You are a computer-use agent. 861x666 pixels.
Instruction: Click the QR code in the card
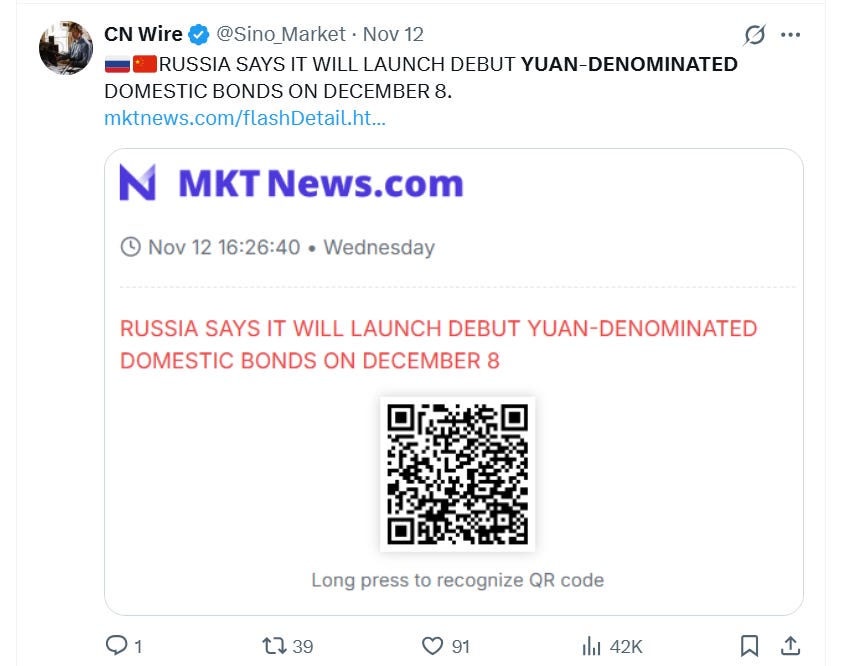[457, 474]
